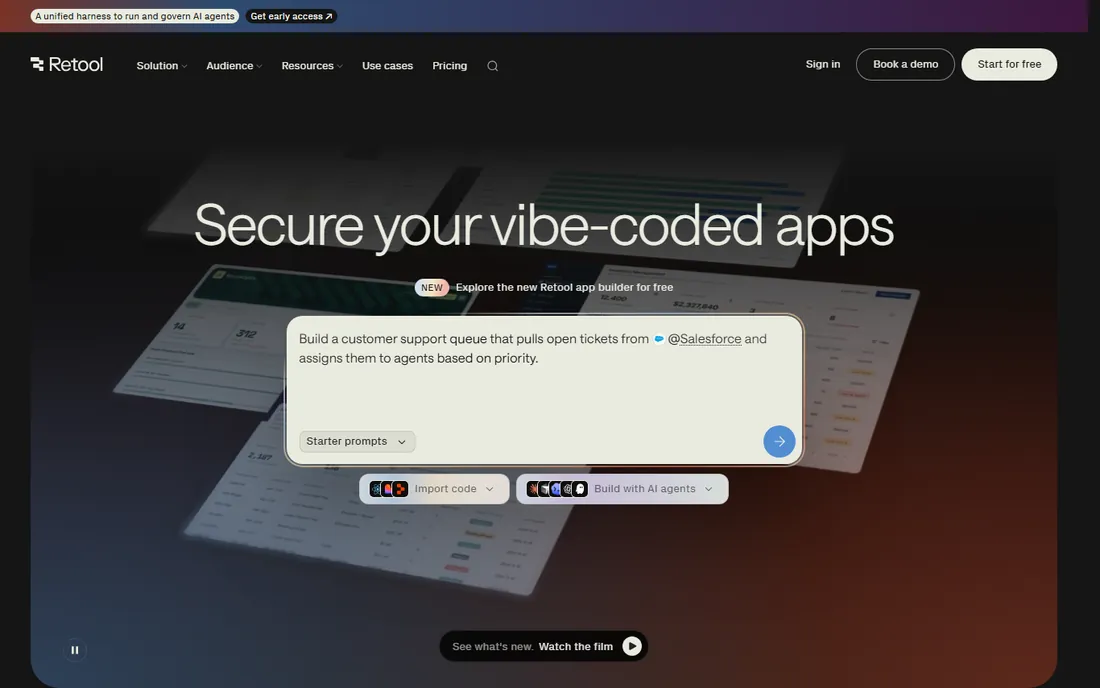Go to the Use cases page
Screen dimensions: 1100x688
click(x=387, y=66)
